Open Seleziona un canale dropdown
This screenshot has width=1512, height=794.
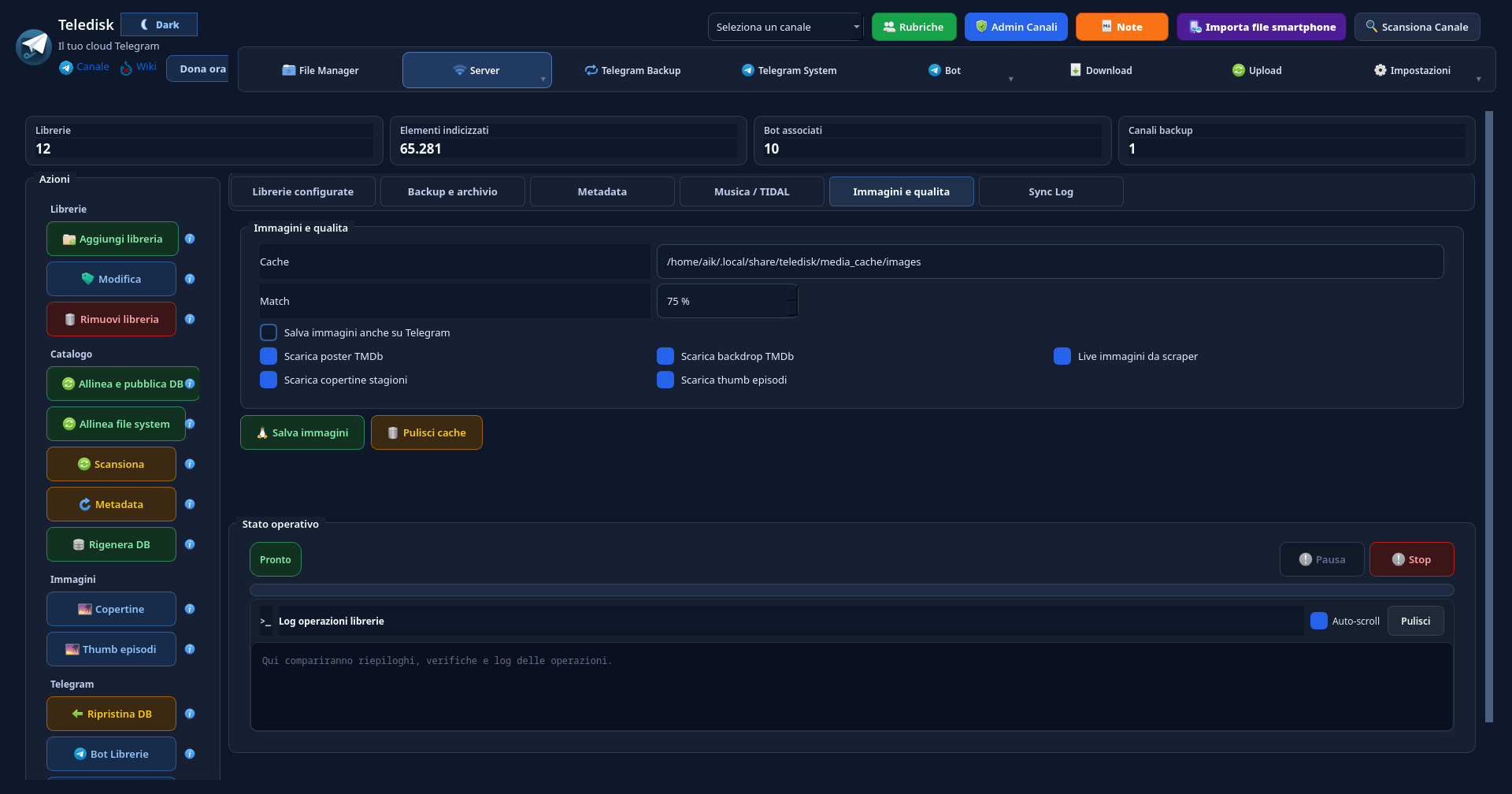[x=785, y=27]
